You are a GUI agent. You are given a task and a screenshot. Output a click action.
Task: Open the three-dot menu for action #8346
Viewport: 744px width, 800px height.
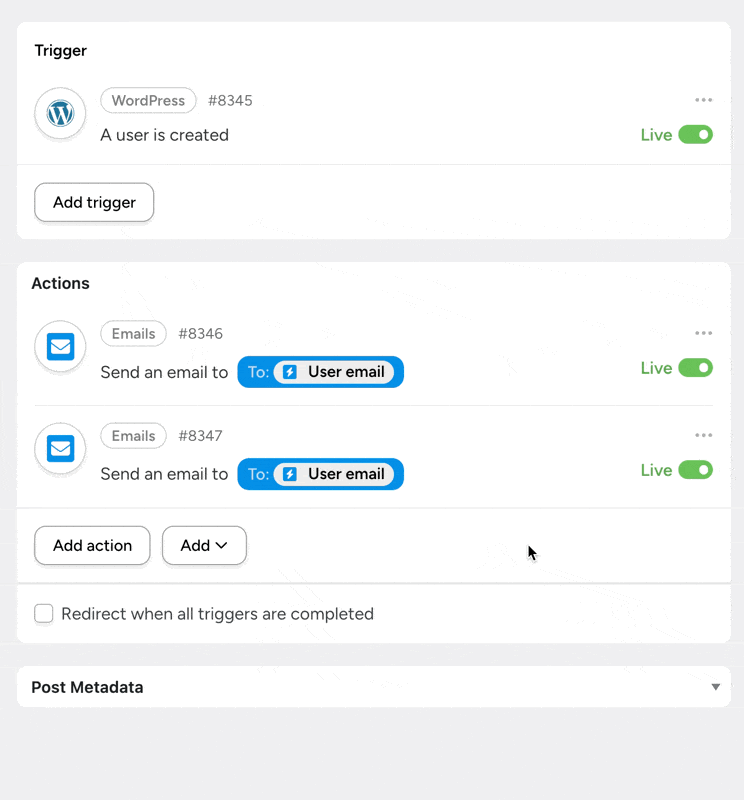point(704,333)
